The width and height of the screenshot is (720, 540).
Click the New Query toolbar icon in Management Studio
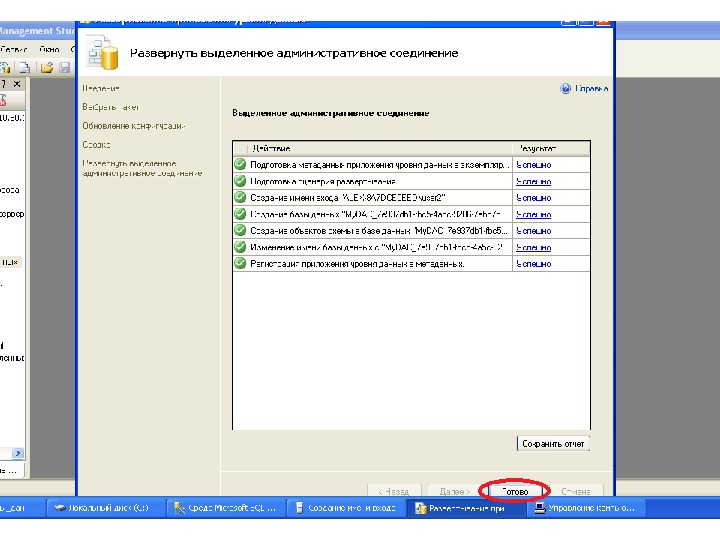click(25, 68)
